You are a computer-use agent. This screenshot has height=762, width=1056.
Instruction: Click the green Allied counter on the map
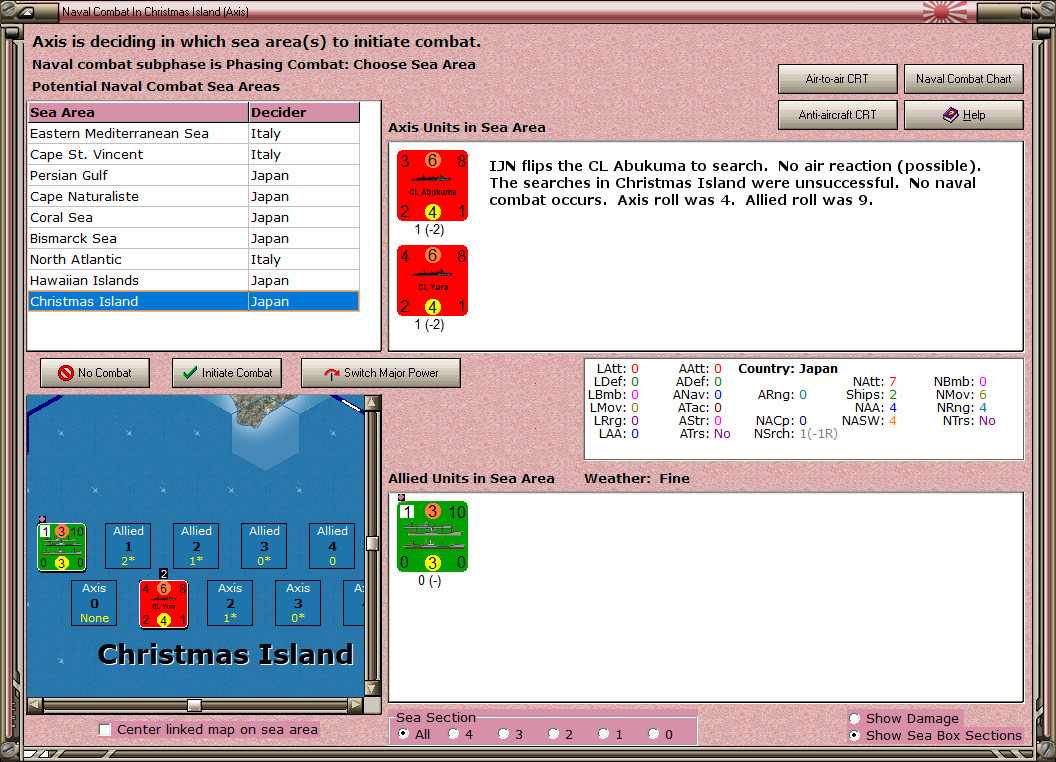point(62,546)
